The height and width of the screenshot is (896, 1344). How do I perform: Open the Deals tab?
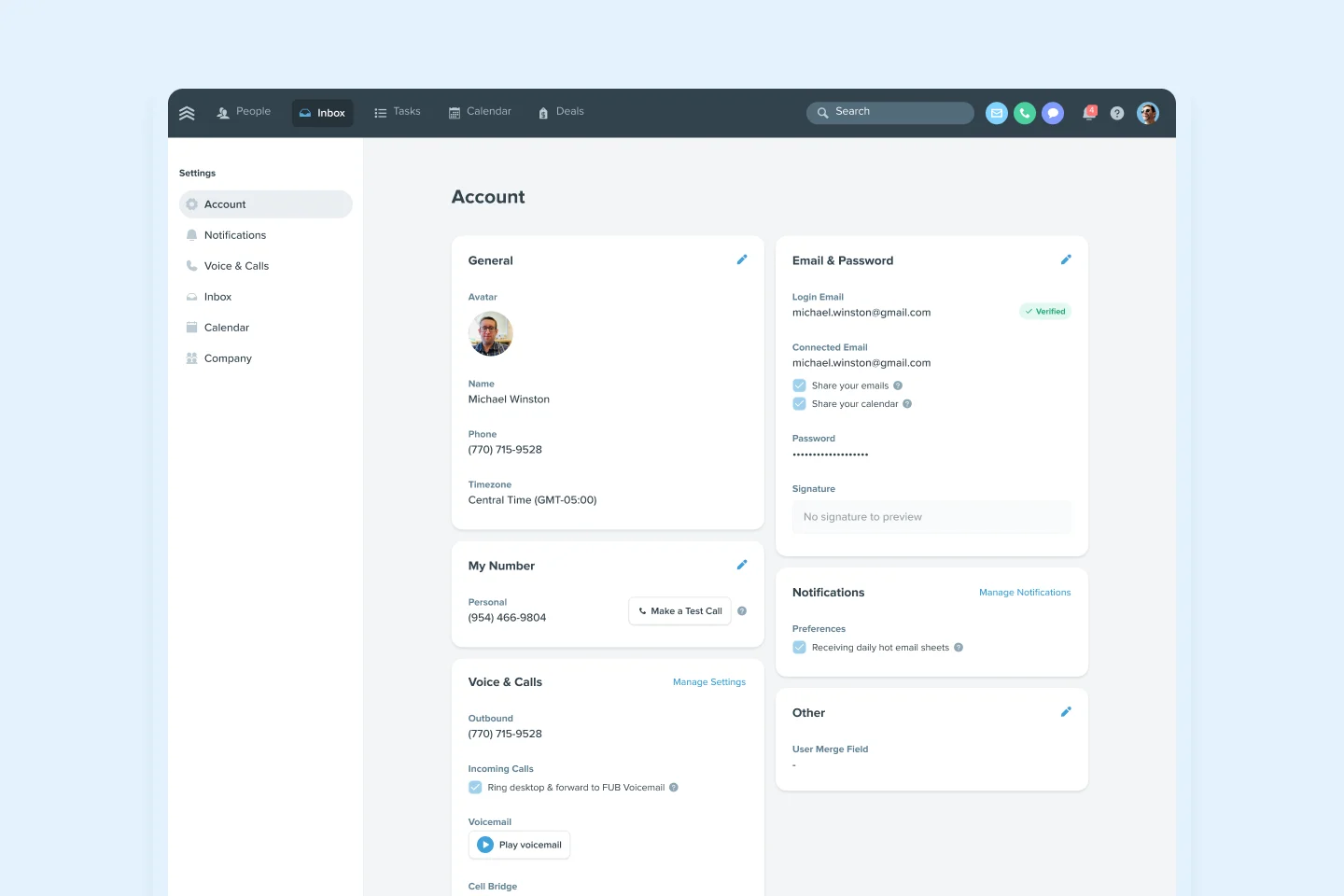pyautogui.click(x=561, y=112)
